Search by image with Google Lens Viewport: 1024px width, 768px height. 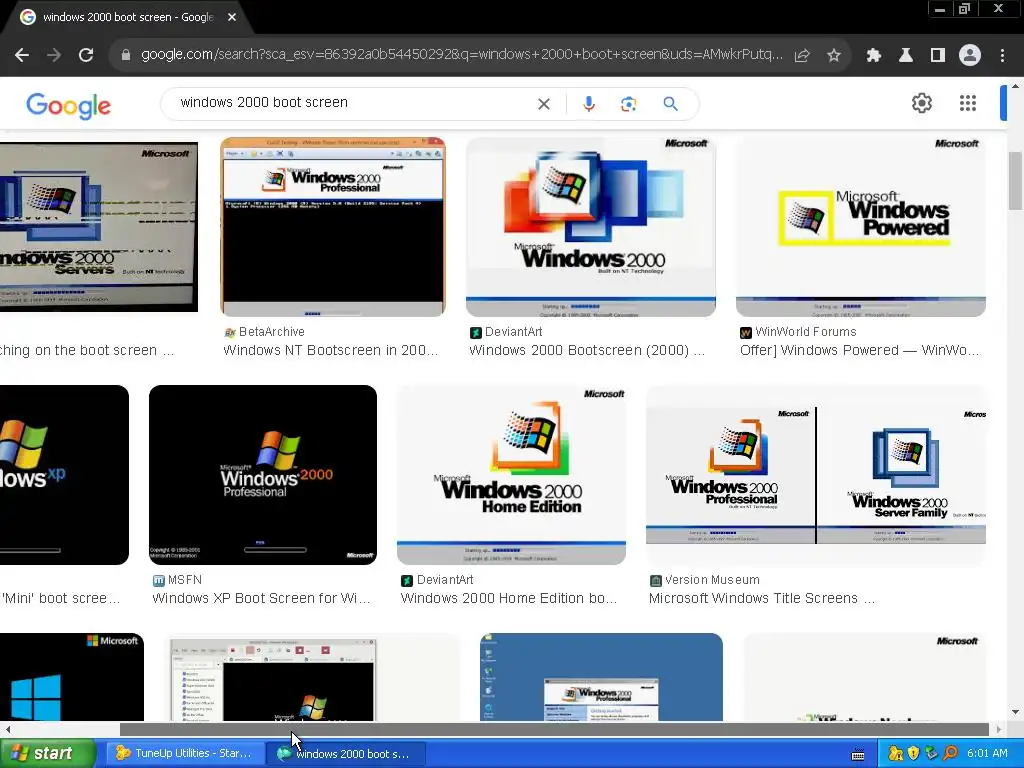pyautogui.click(x=628, y=104)
